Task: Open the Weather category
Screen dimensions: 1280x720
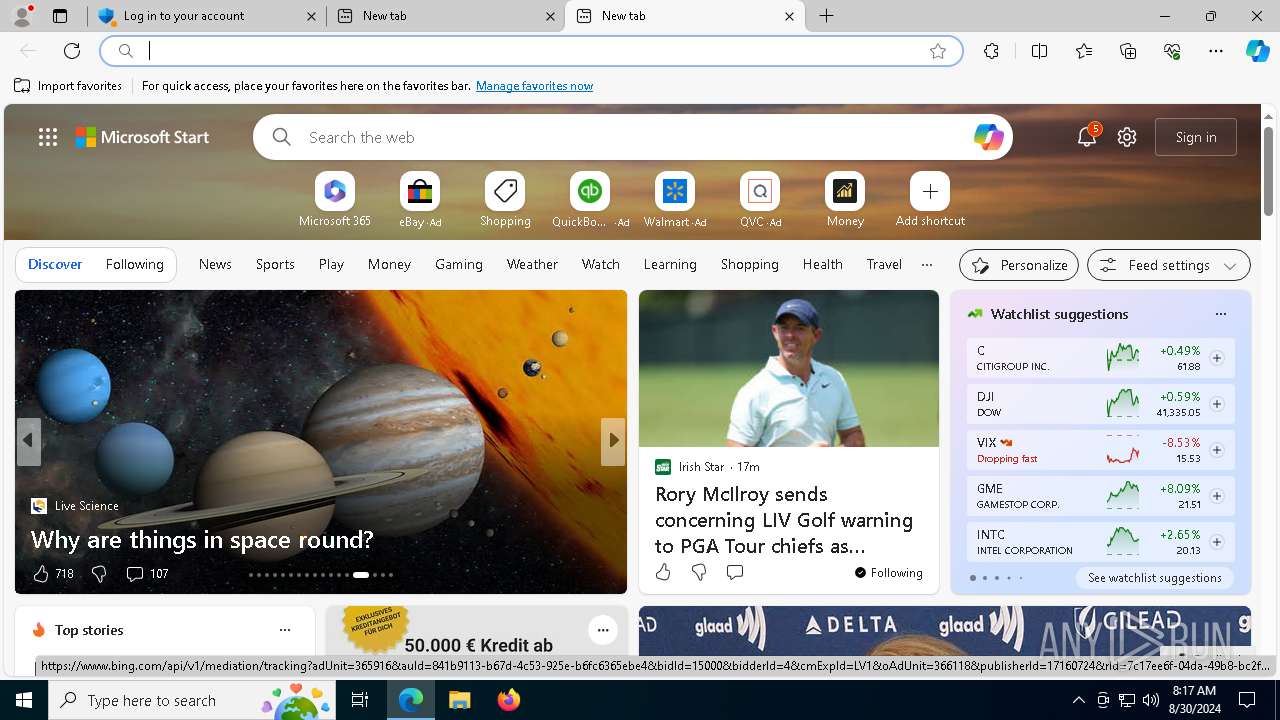Action: click(532, 264)
